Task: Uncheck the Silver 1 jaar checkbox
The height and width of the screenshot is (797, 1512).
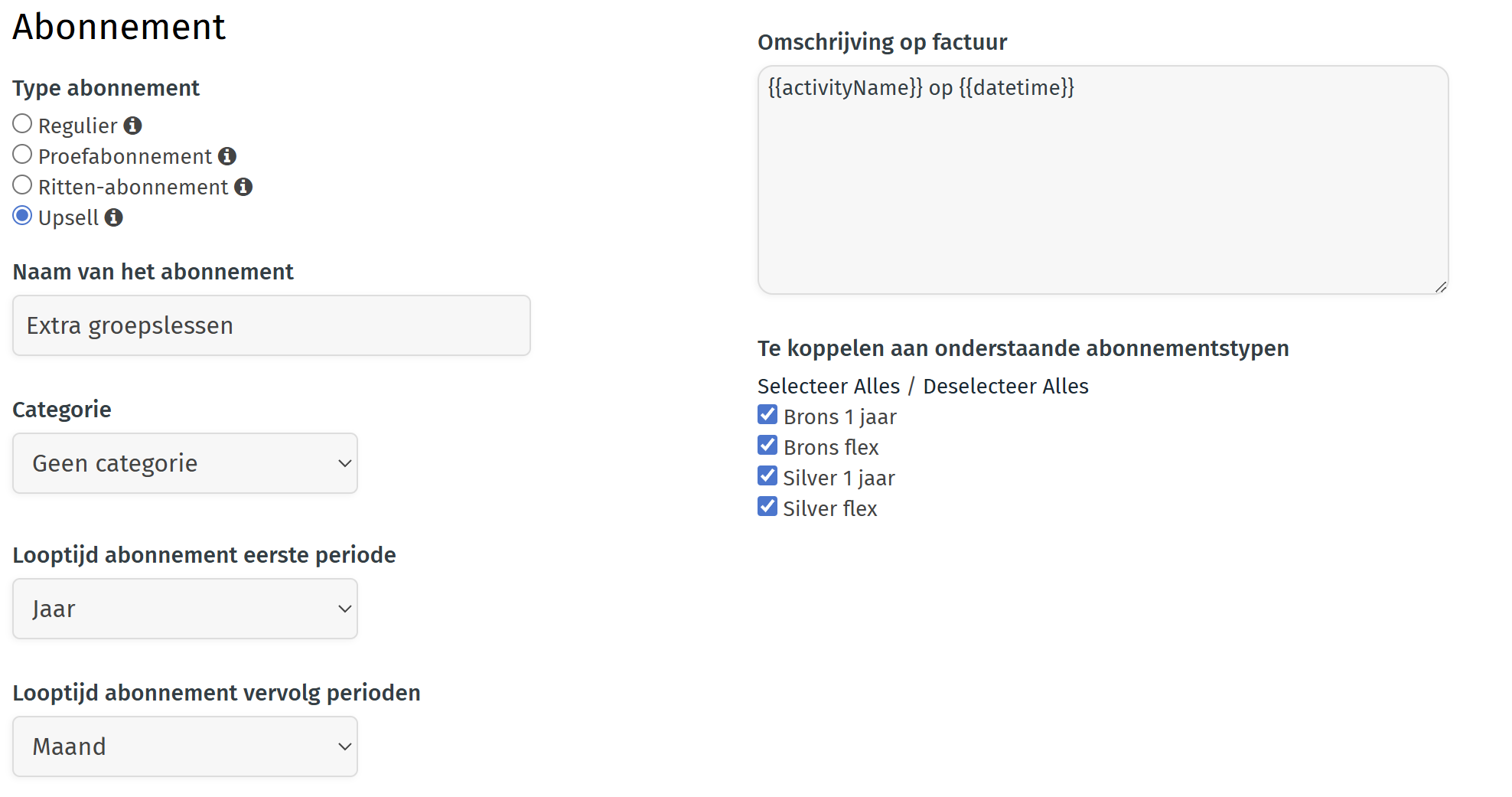Action: (767, 476)
